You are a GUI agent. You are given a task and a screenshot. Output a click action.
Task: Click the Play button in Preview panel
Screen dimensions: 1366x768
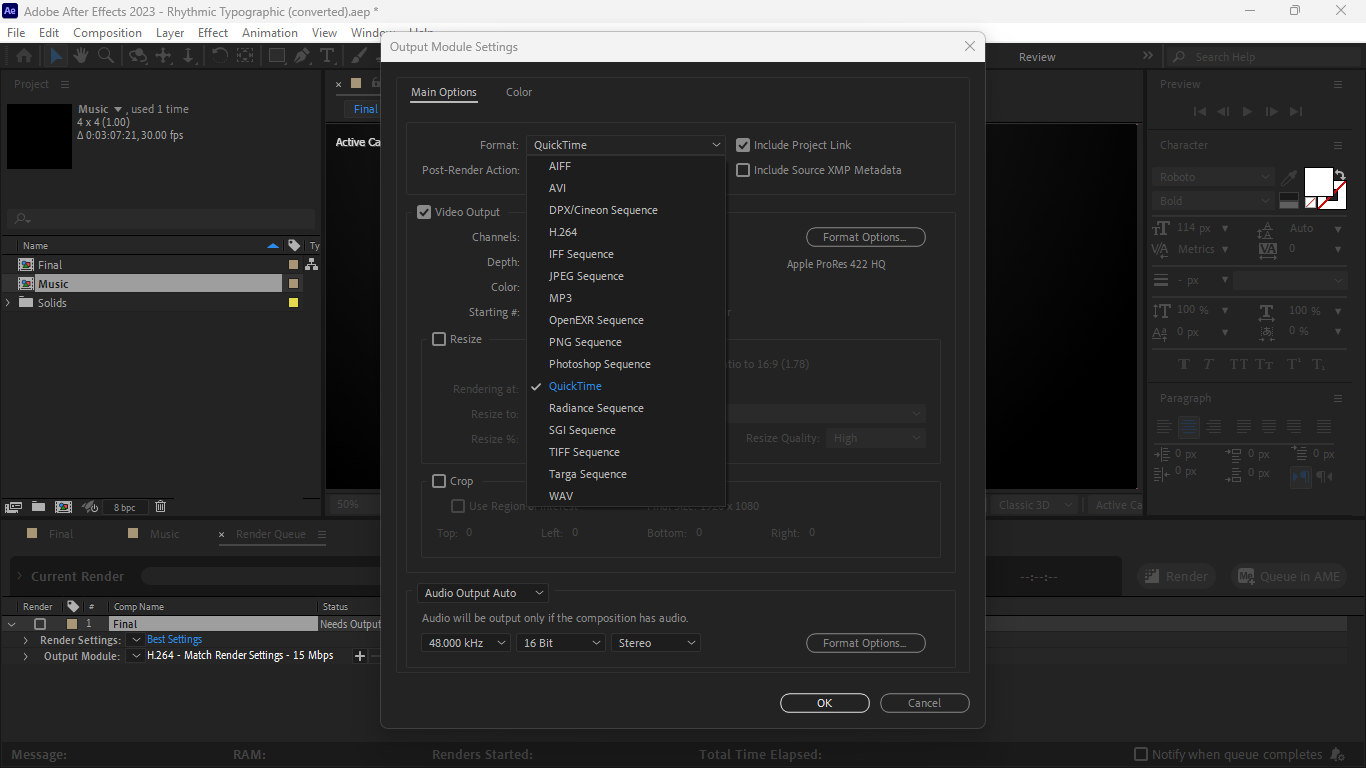(1247, 112)
